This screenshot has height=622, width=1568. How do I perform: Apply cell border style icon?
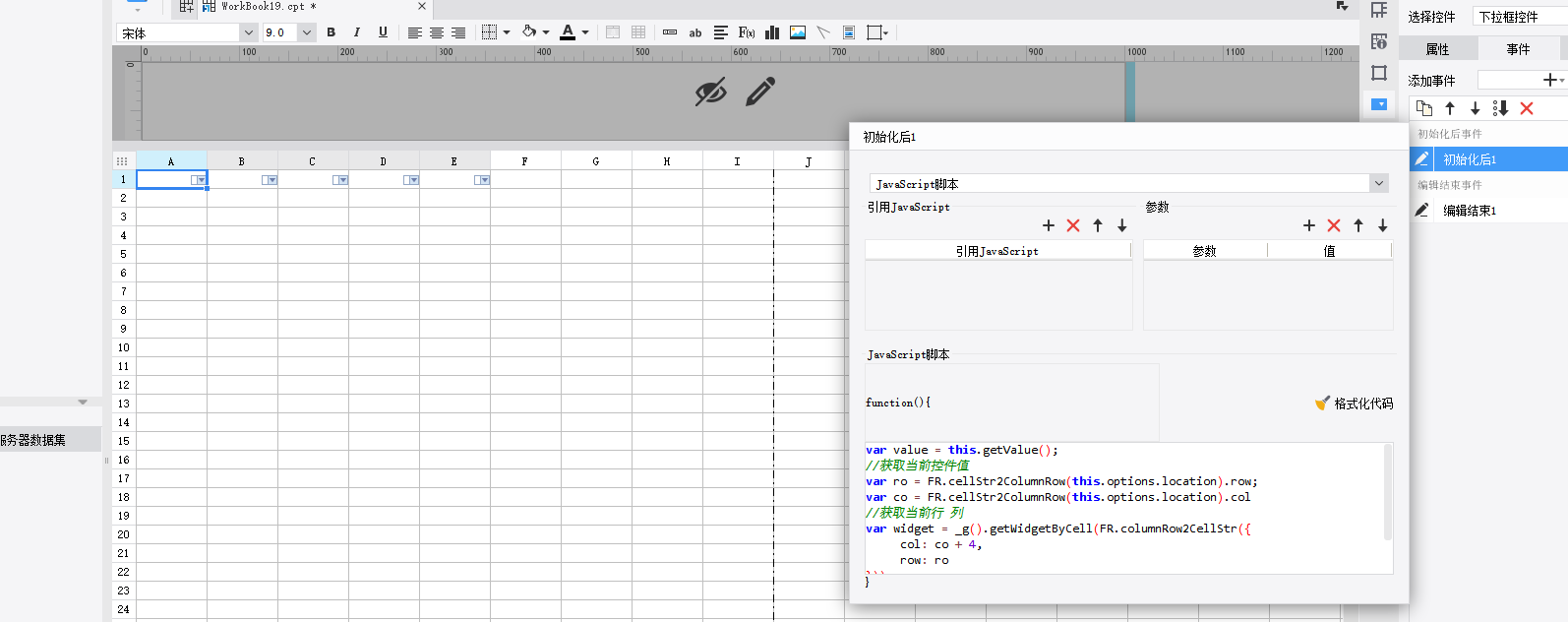pos(489,32)
